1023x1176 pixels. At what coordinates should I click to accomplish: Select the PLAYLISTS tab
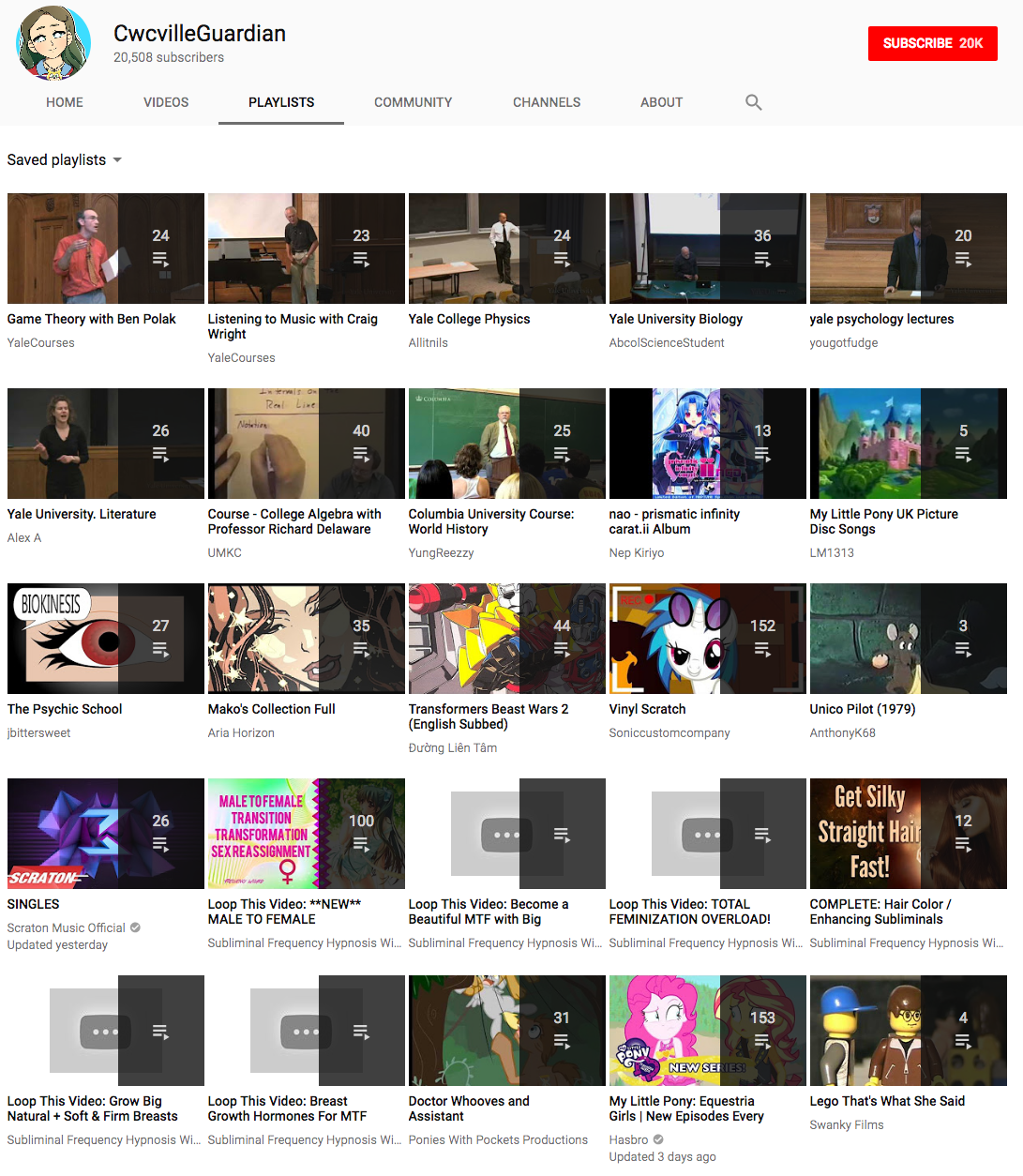tap(281, 102)
